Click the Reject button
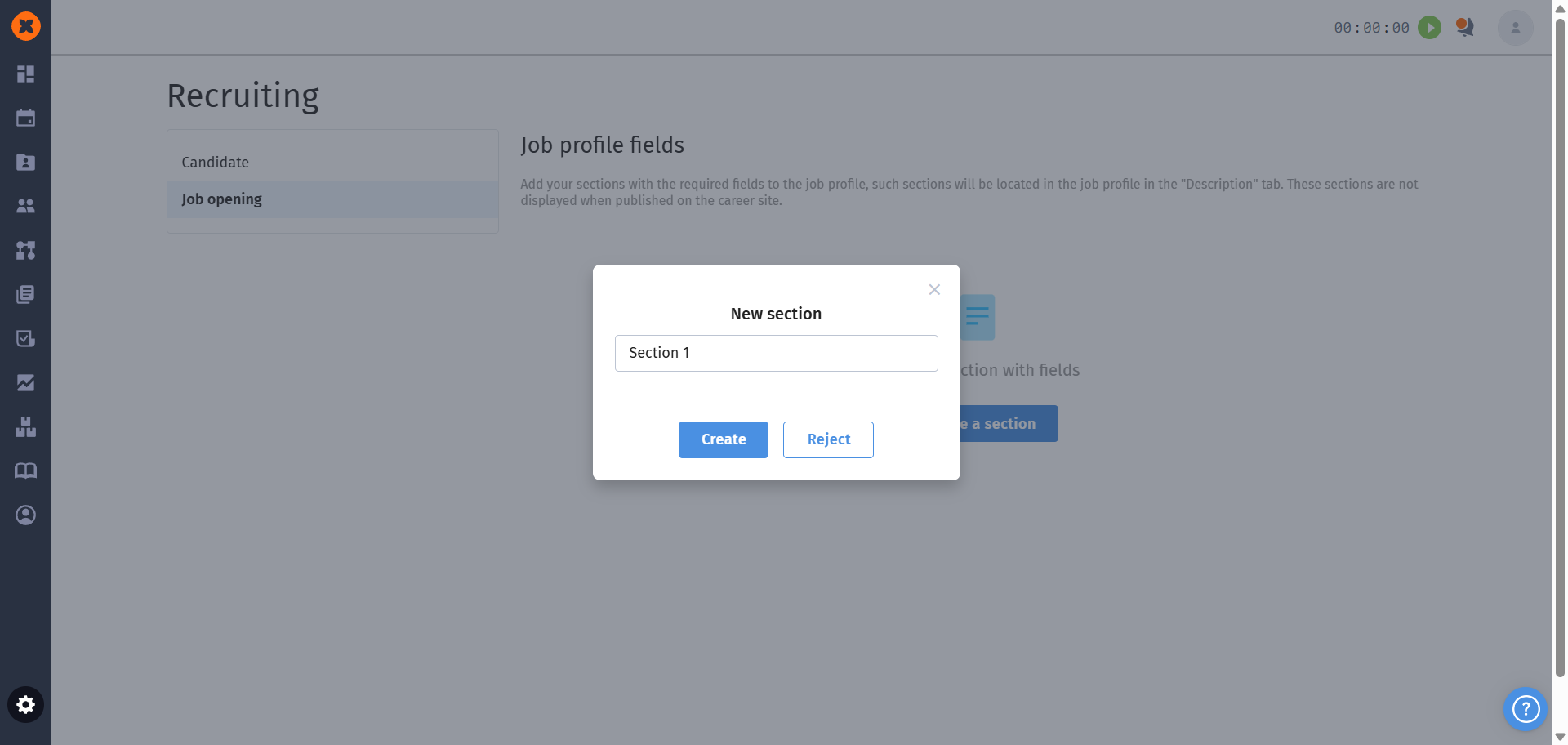Image resolution: width=1568 pixels, height=745 pixels. [828, 439]
